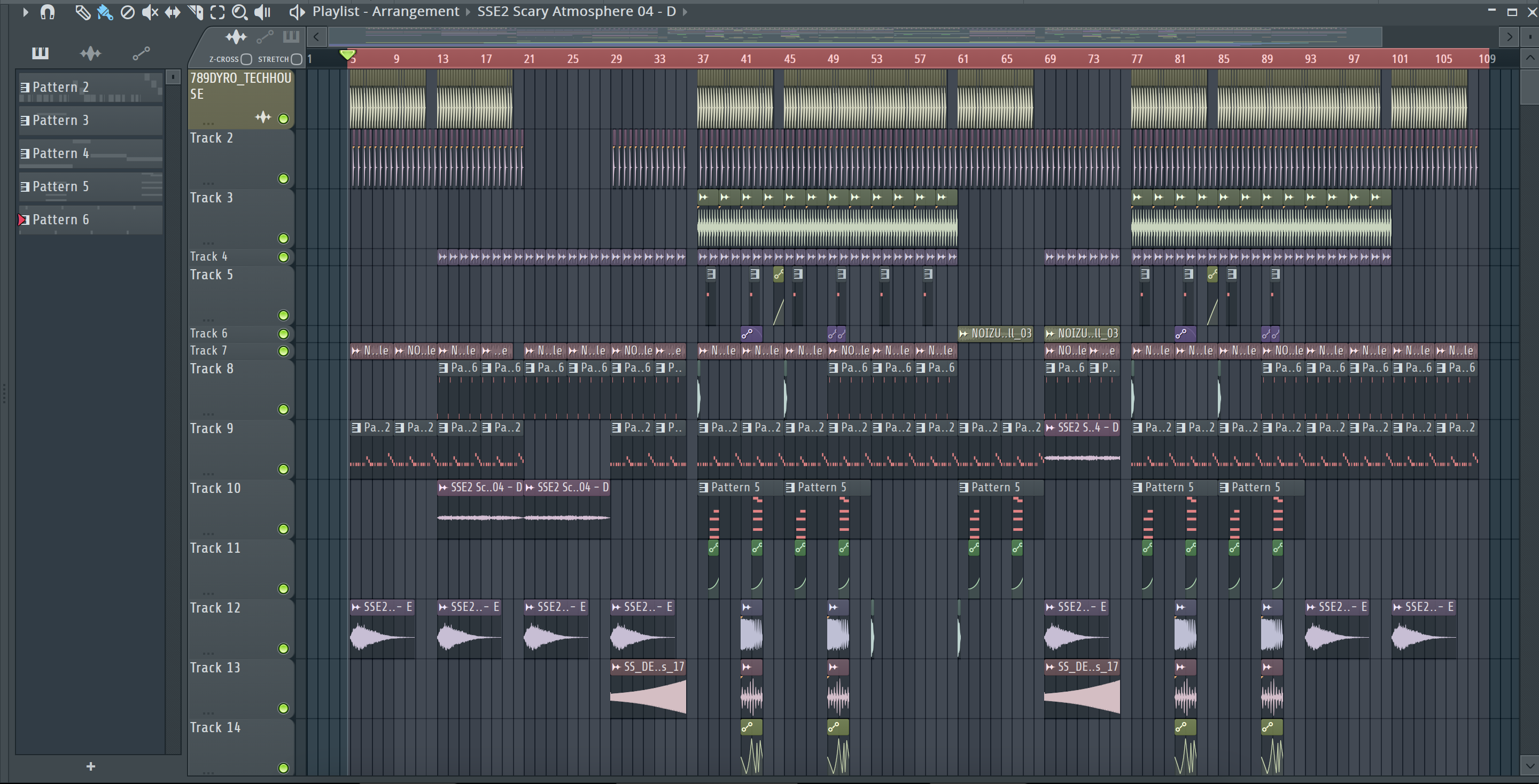Screen dimensions: 1539x784
Task: Click the vertical scrollbar up arrow
Action: tap(1529, 58)
